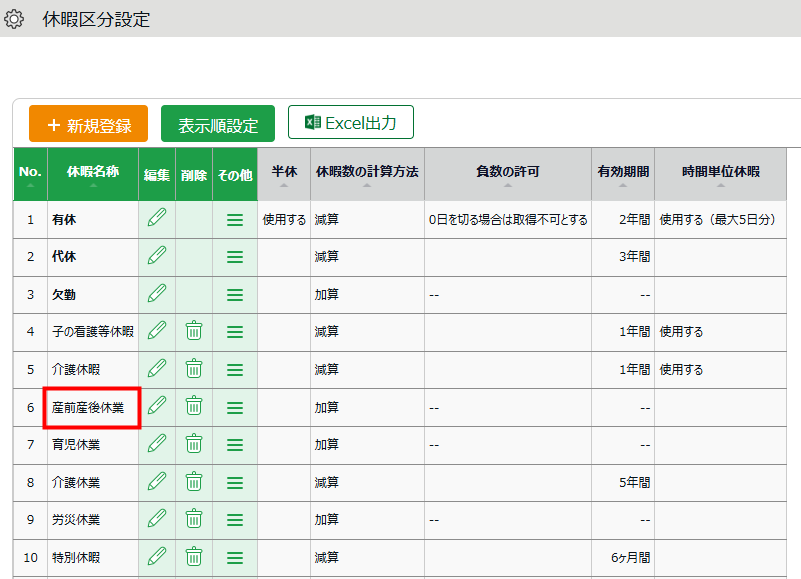Open the edit pencil for 産前産後休業

pyautogui.click(x=157, y=406)
